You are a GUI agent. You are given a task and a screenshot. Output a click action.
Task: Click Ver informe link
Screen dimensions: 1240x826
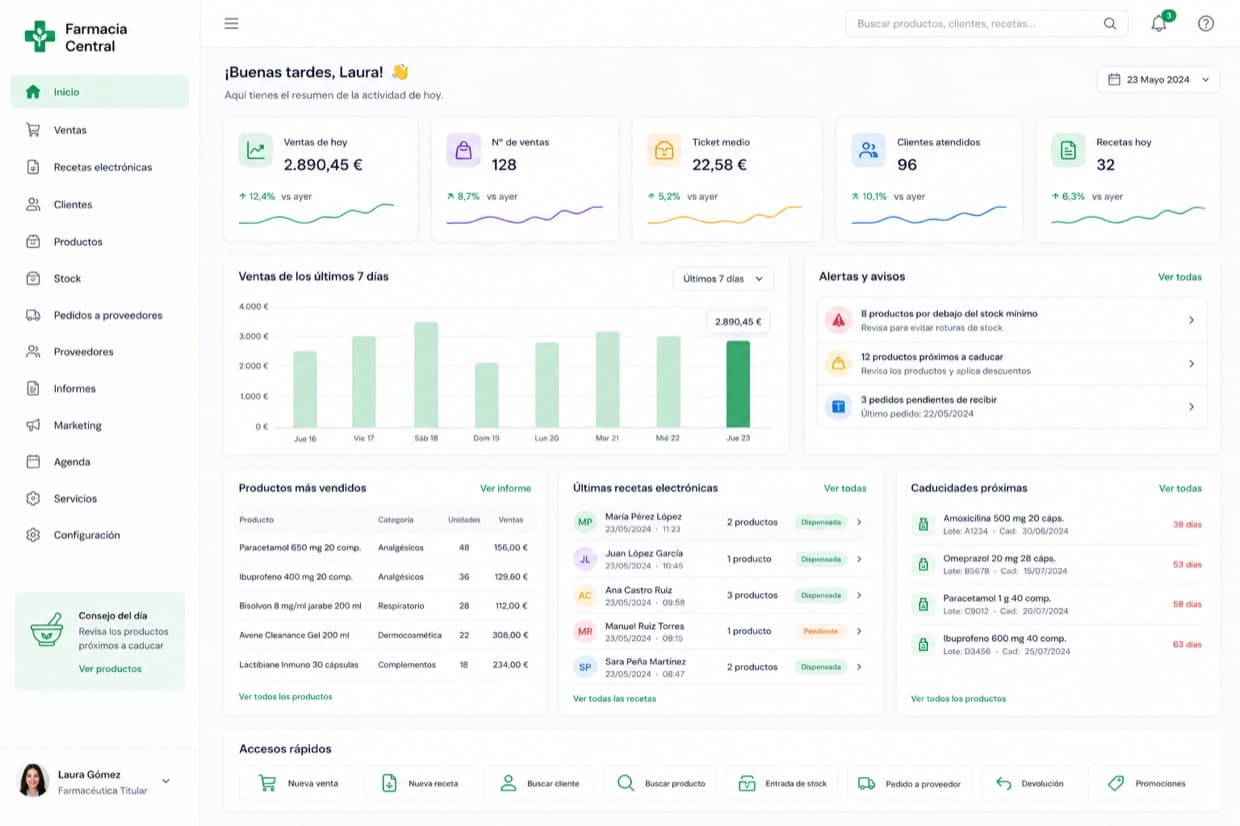click(x=505, y=488)
